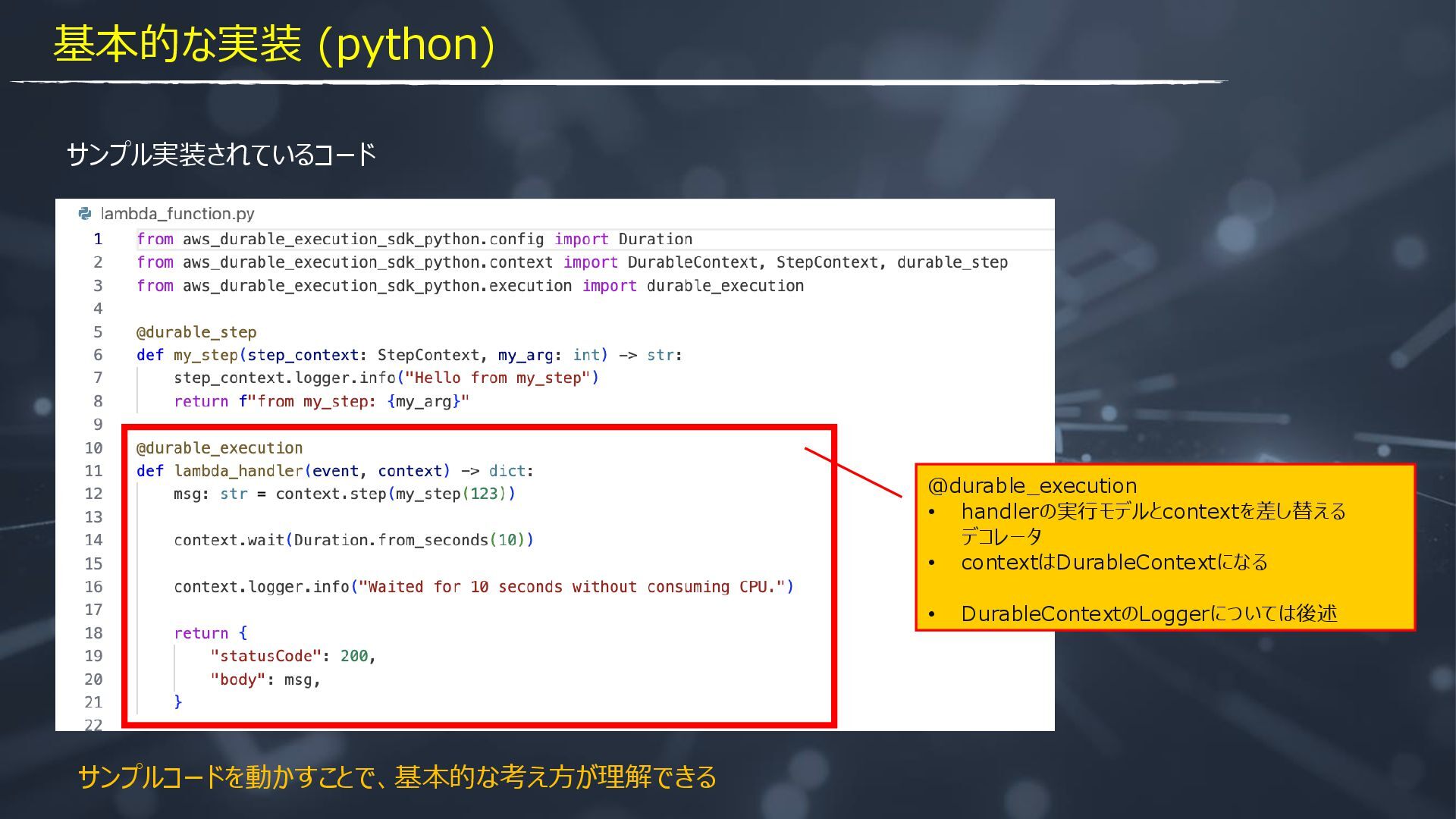This screenshot has height=819, width=1456.
Task: Click durable_step import on line 2
Action: 952,262
